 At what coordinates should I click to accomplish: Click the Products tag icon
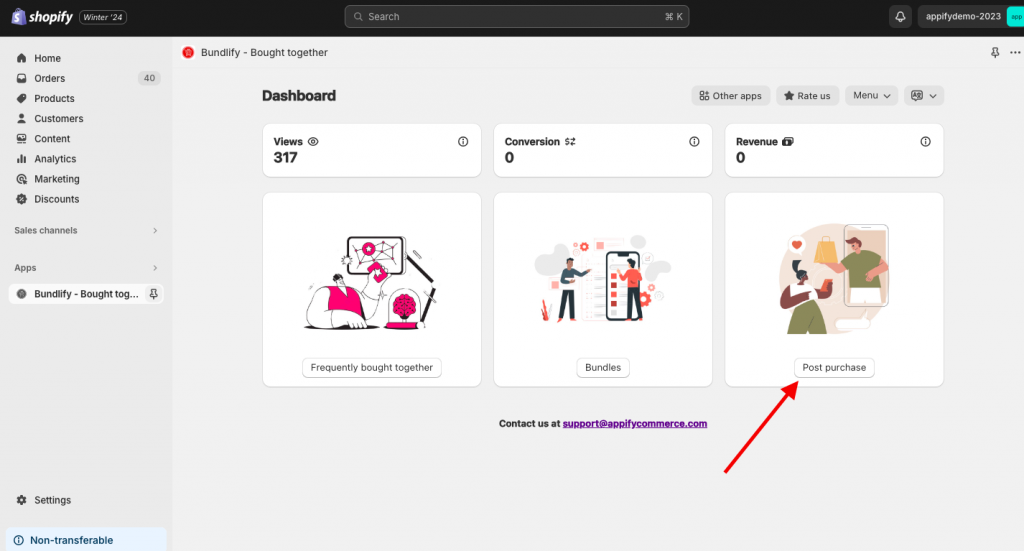22,99
